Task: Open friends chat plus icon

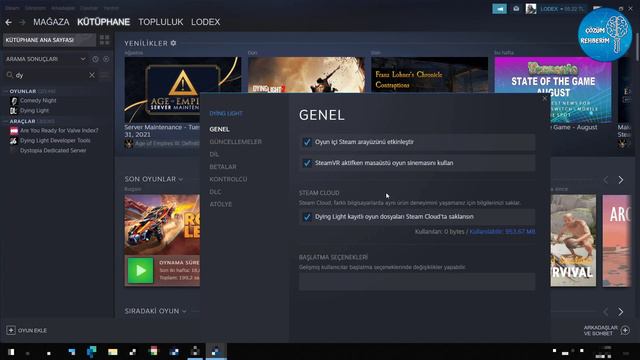Action: point(625,330)
